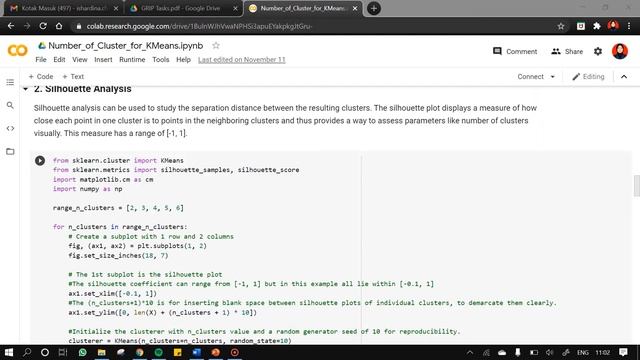This screenshot has width=640, height=360.
Task: Open a new browser tab
Action: point(373,8)
